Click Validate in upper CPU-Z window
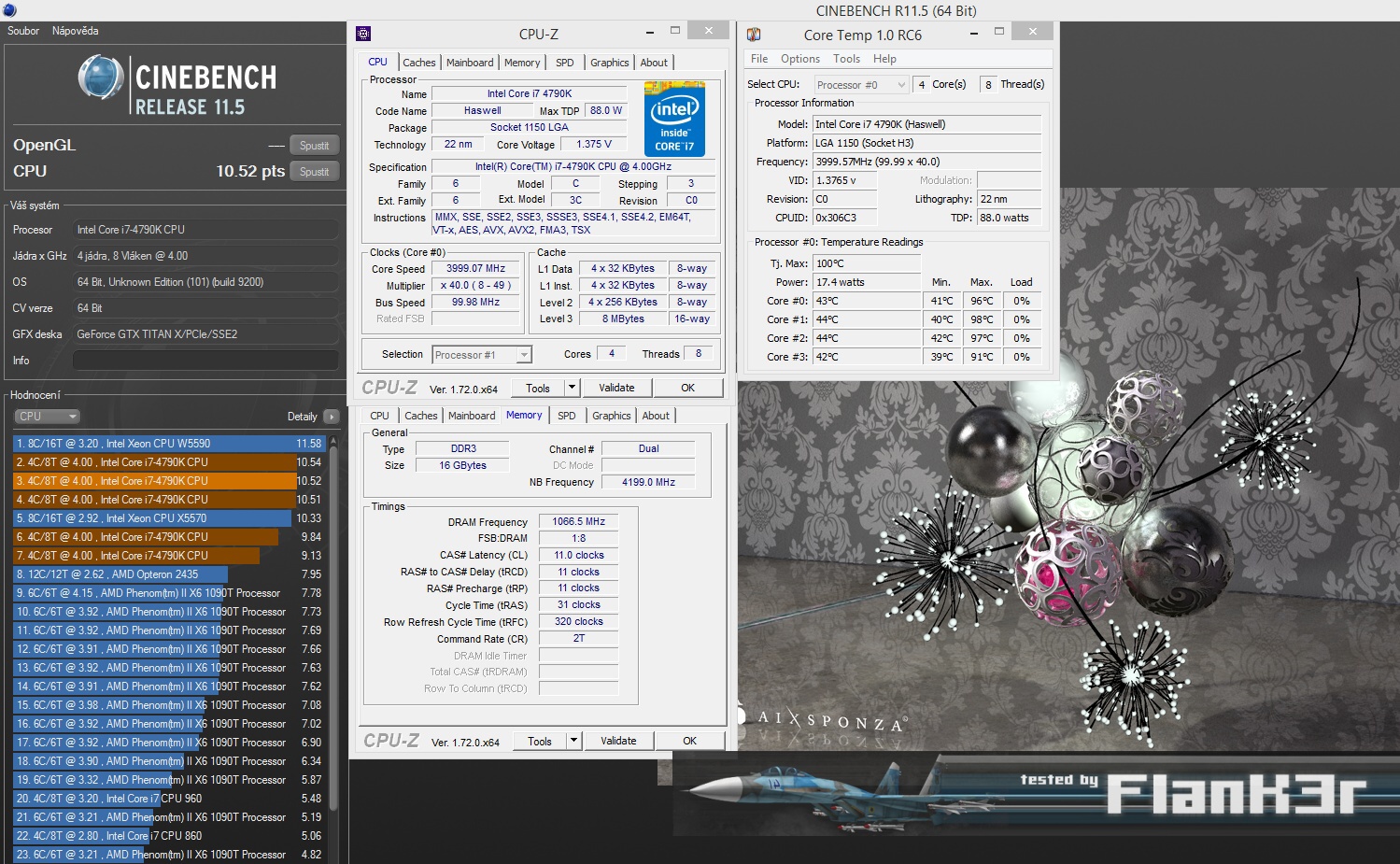The width and height of the screenshot is (1400, 864). (616, 388)
